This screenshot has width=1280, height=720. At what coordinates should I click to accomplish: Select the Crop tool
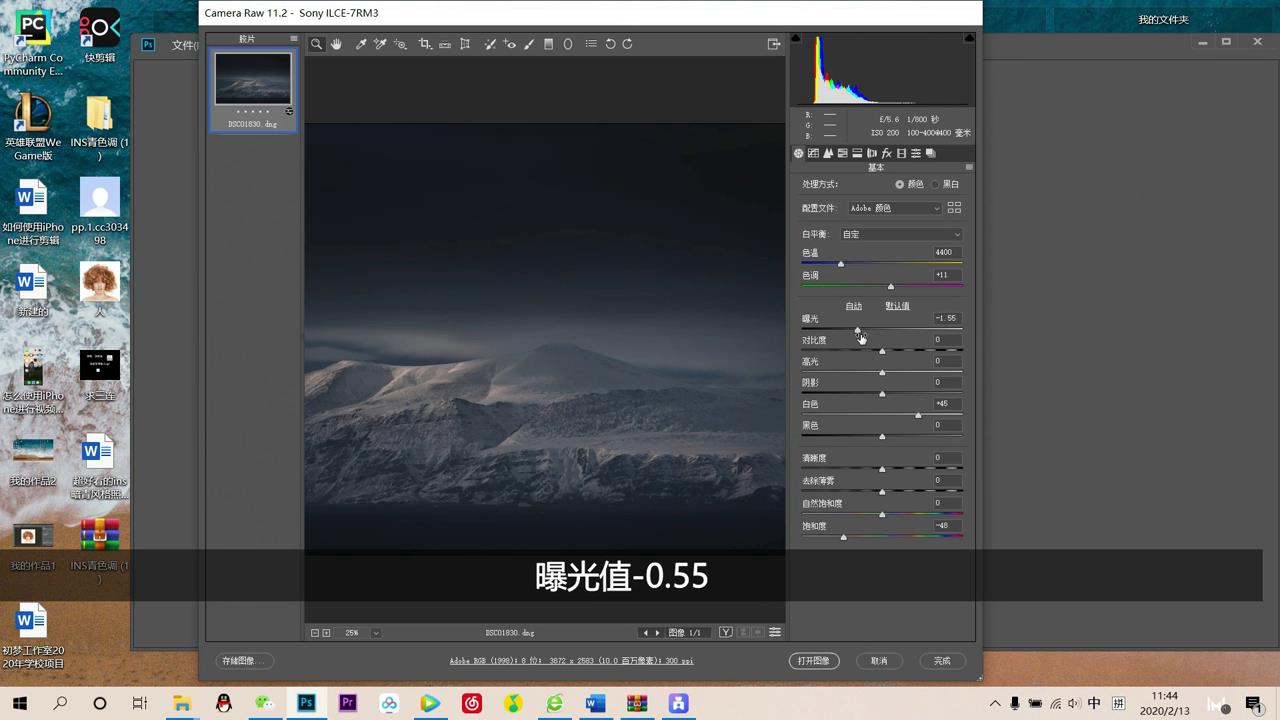point(425,44)
